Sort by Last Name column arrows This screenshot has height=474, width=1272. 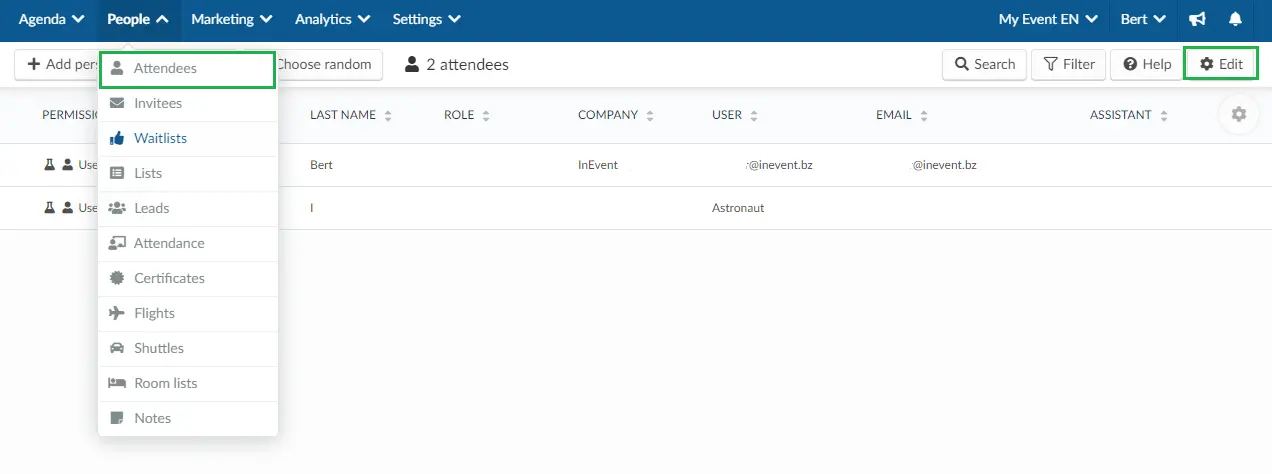[x=388, y=116]
